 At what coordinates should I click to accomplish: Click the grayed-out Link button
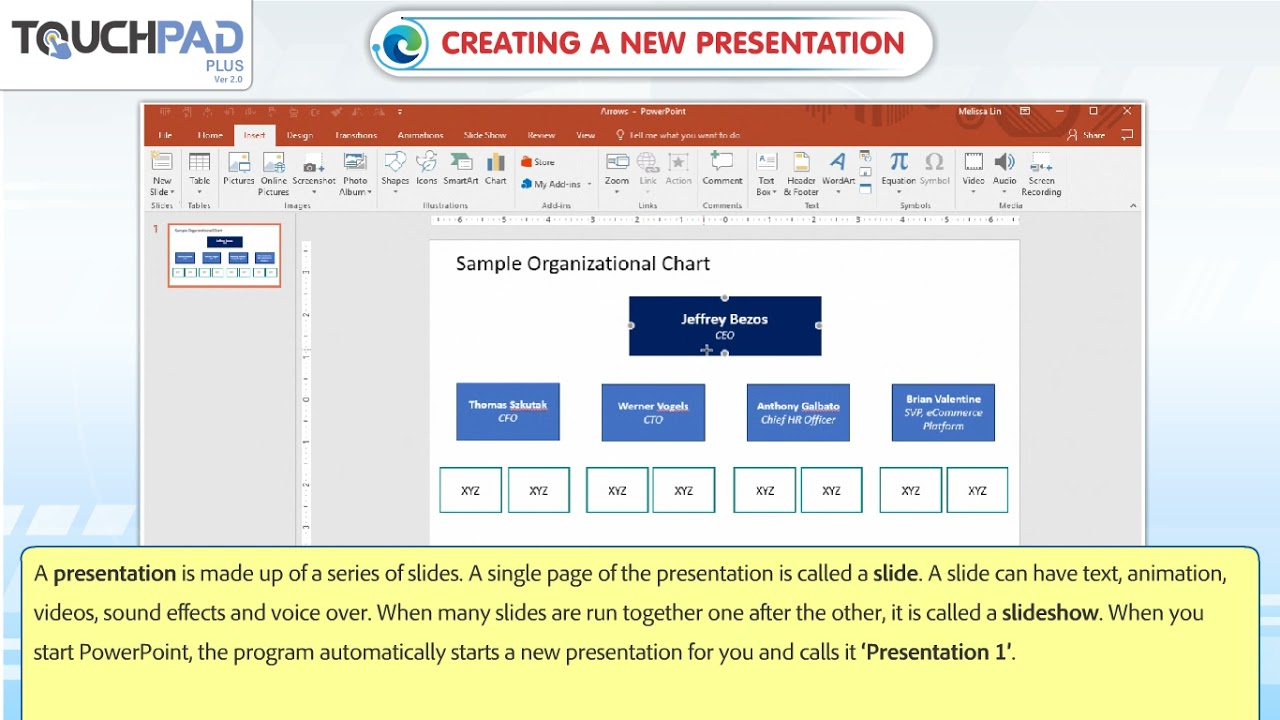pyautogui.click(x=648, y=168)
